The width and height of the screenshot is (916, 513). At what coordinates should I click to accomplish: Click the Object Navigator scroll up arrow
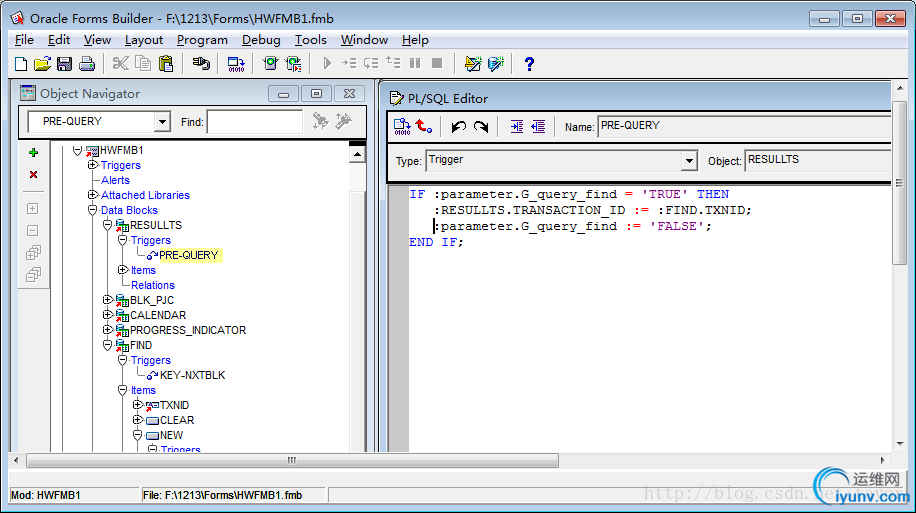coord(357,155)
